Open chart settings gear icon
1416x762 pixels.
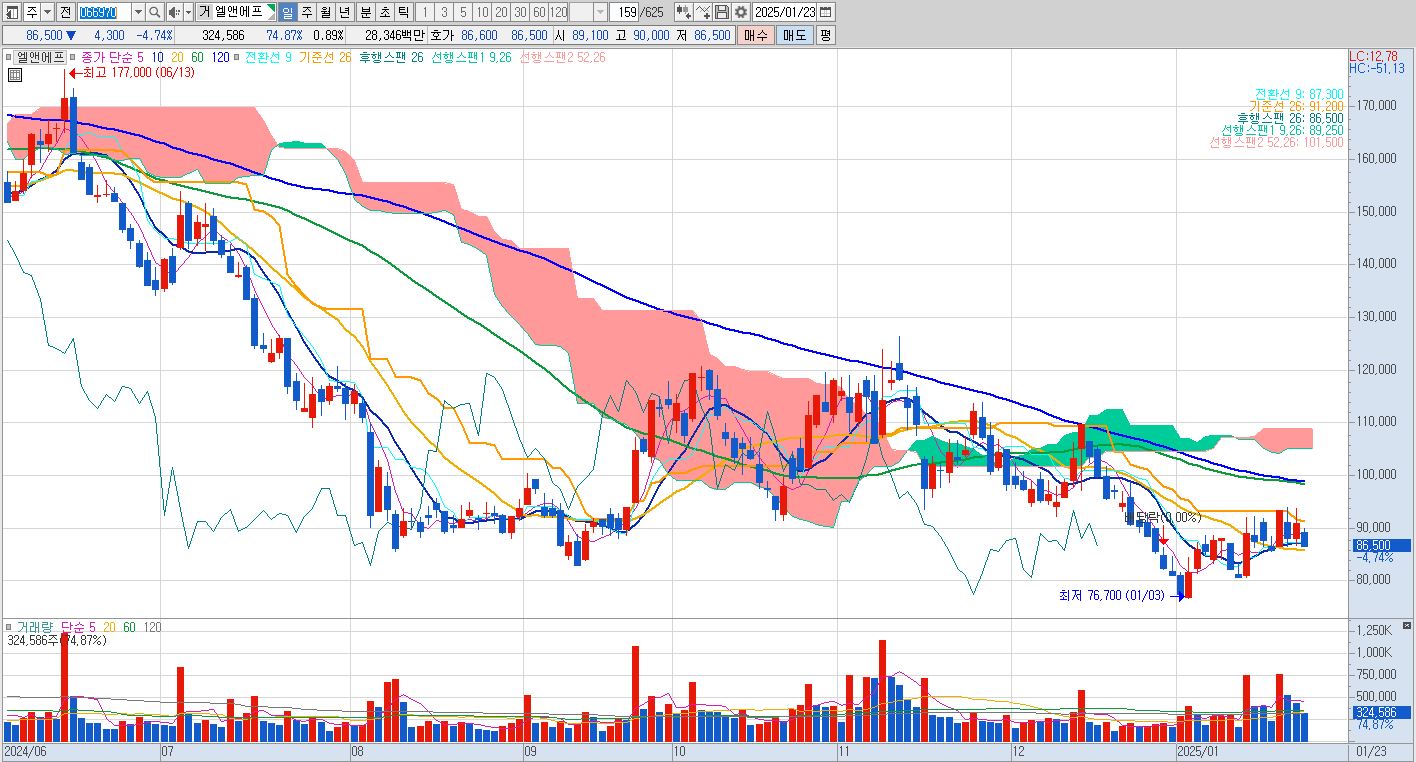(x=740, y=12)
